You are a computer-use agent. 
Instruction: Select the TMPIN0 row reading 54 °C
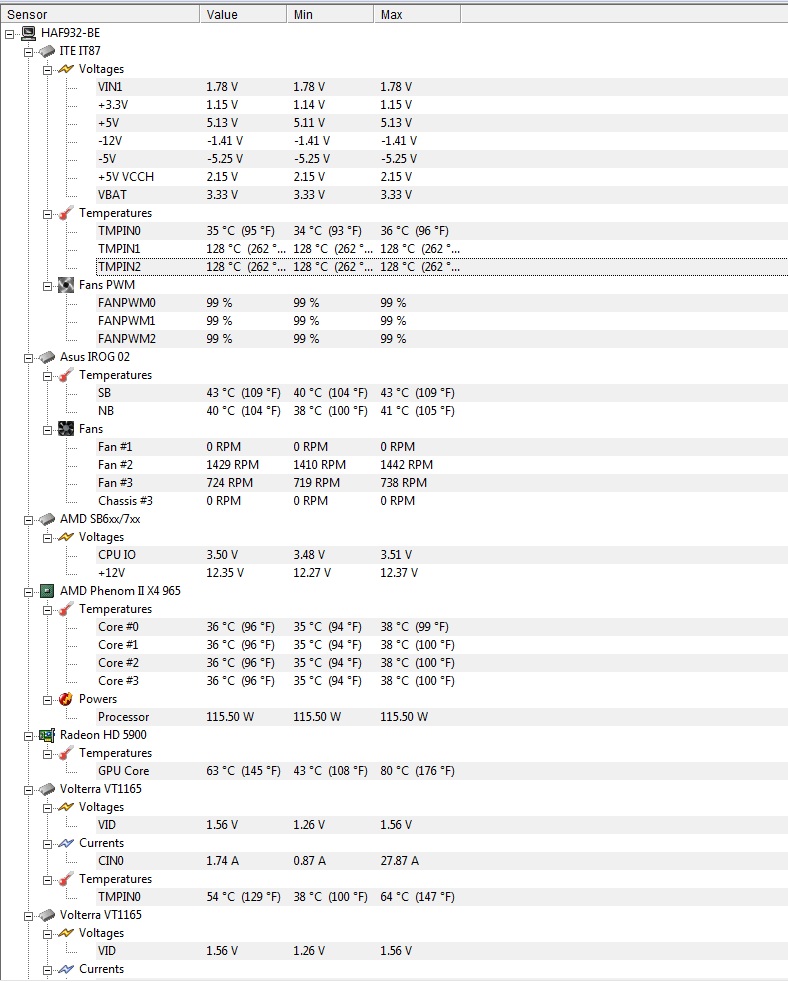pyautogui.click(x=442, y=897)
